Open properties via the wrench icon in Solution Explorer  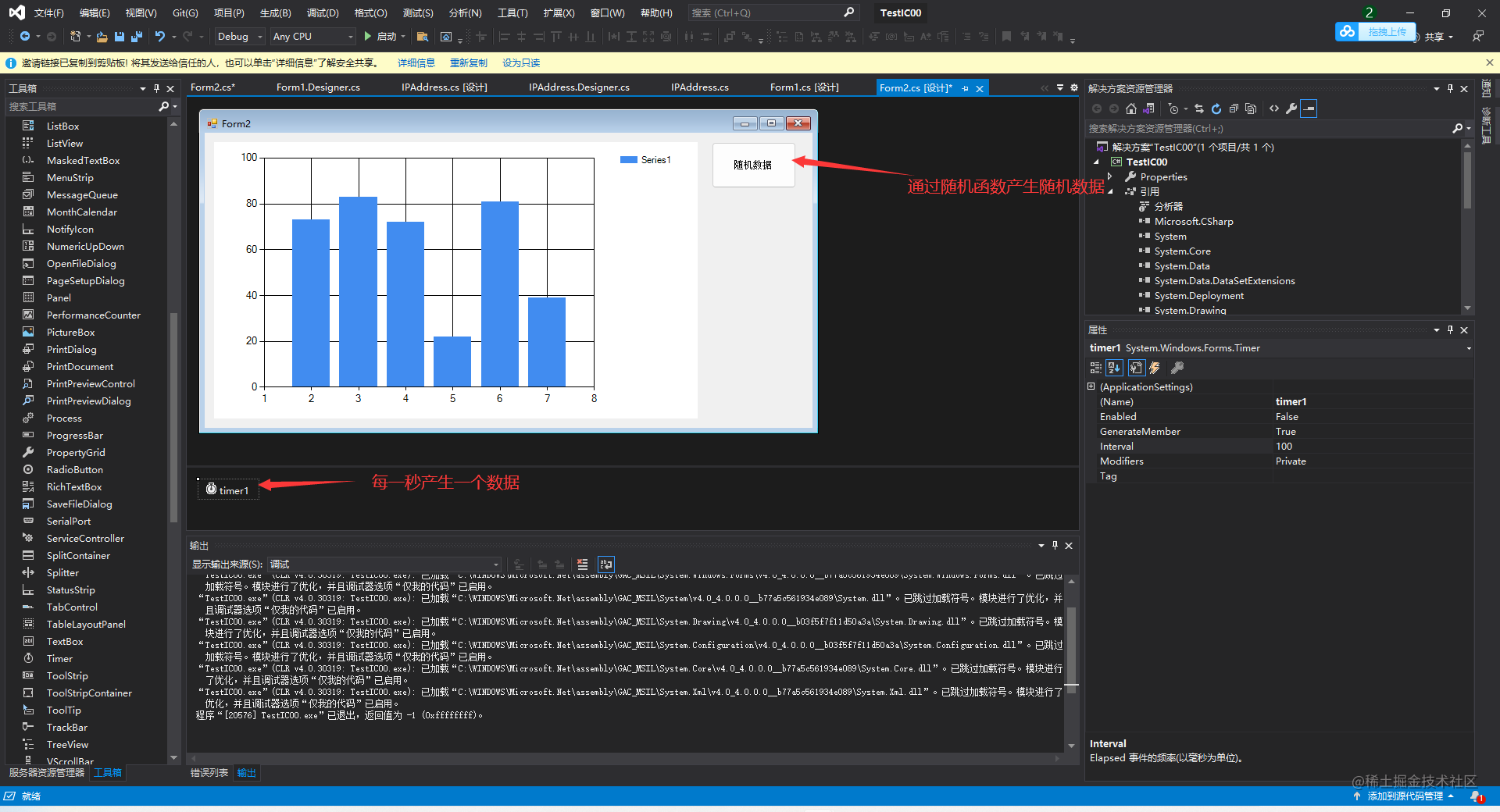click(1291, 109)
